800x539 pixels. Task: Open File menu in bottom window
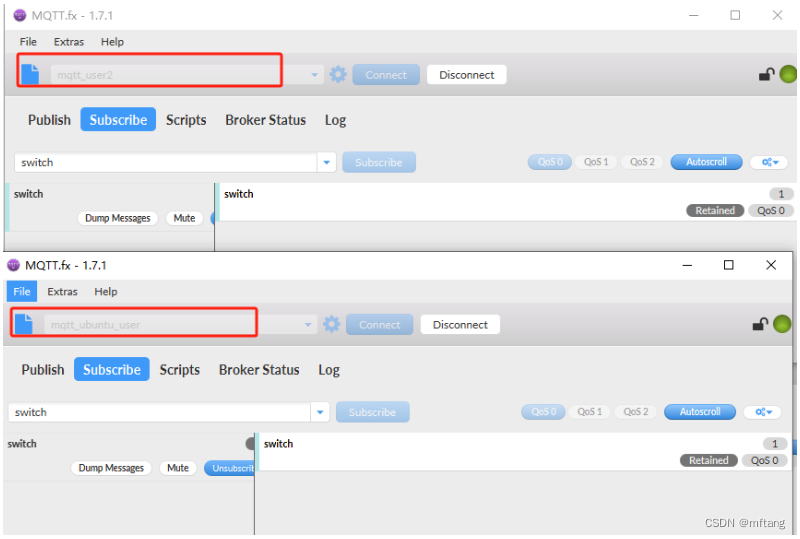pyautogui.click(x=21, y=291)
